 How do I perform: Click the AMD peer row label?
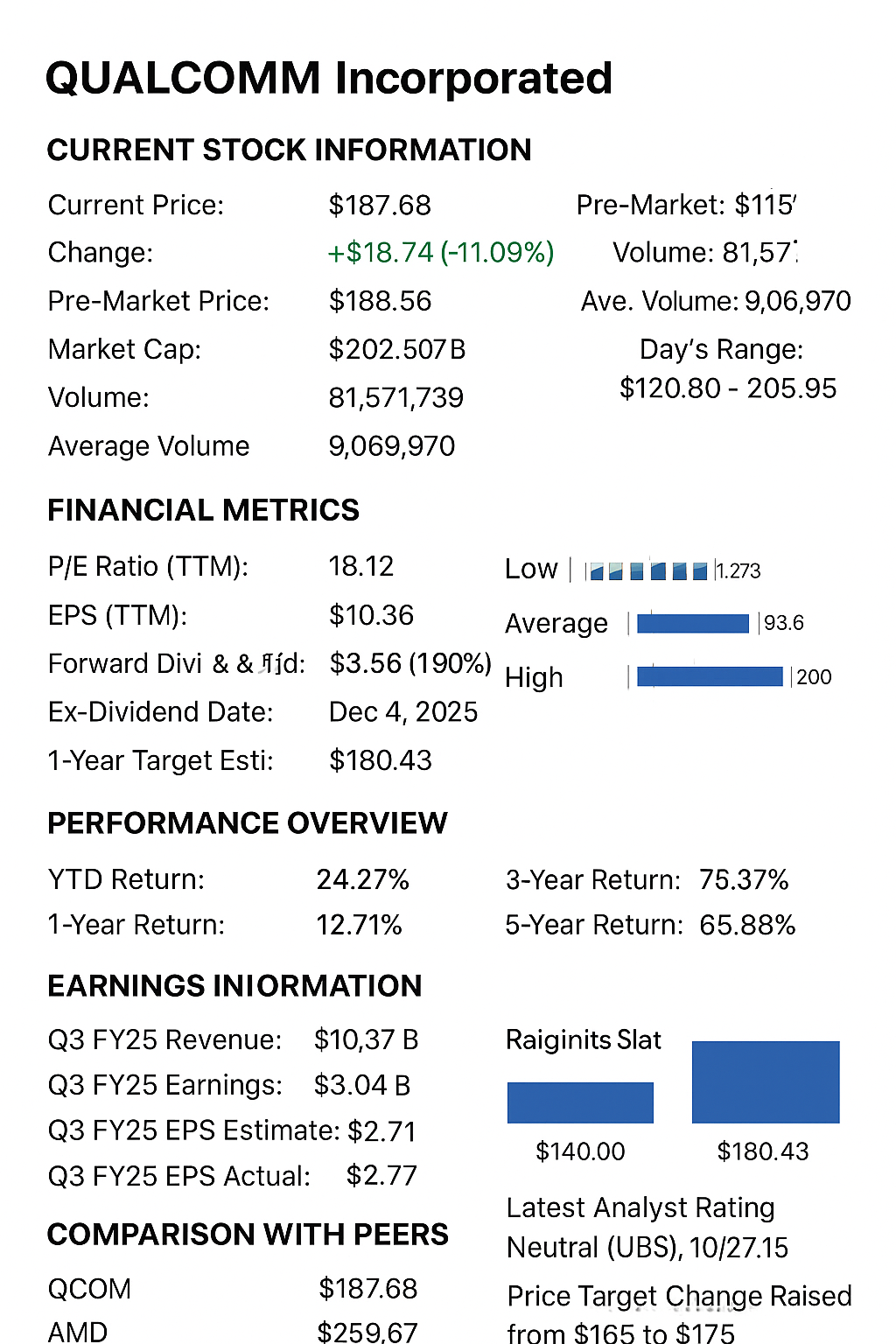(x=78, y=1333)
